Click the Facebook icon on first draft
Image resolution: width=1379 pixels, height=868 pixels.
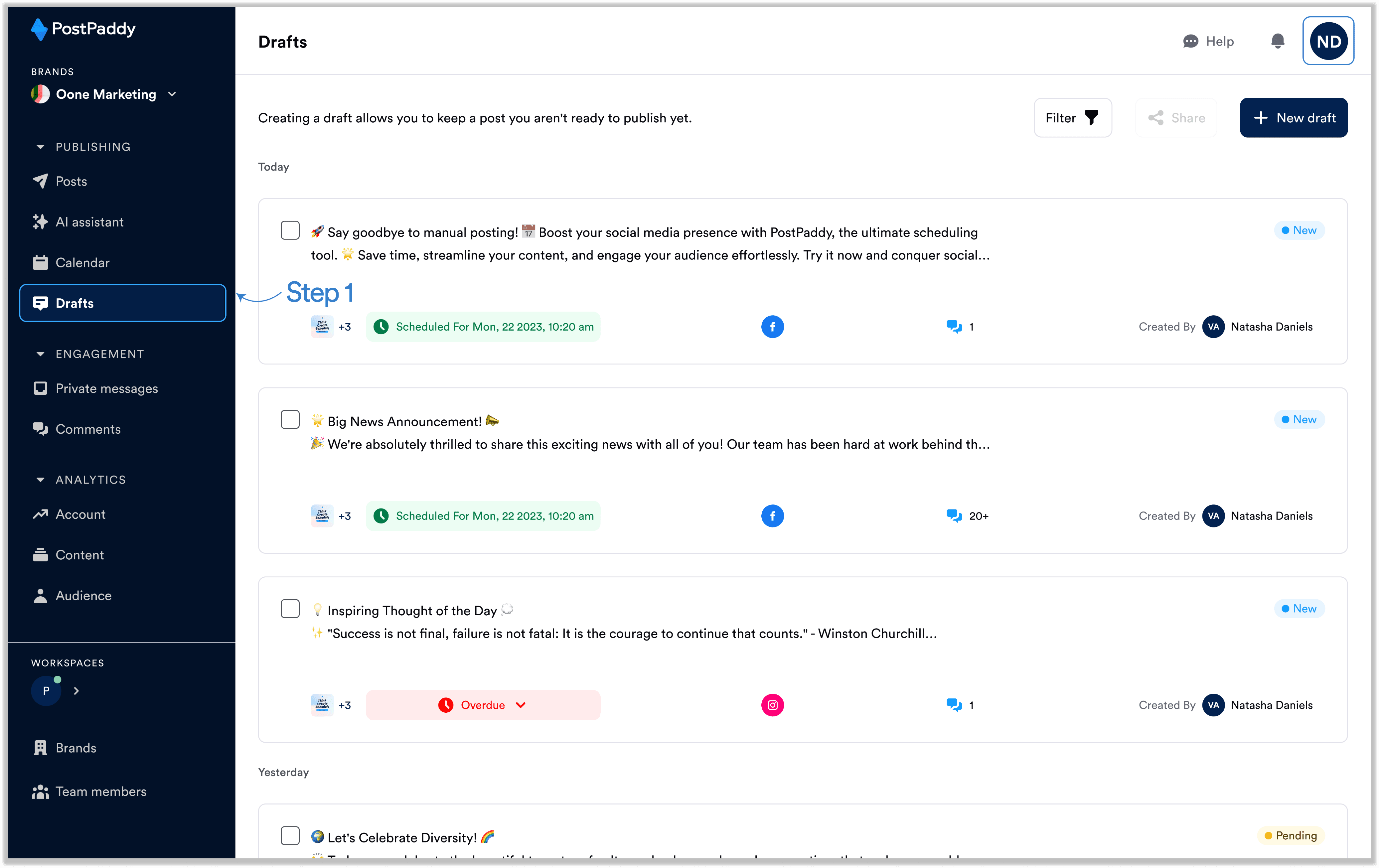tap(772, 327)
